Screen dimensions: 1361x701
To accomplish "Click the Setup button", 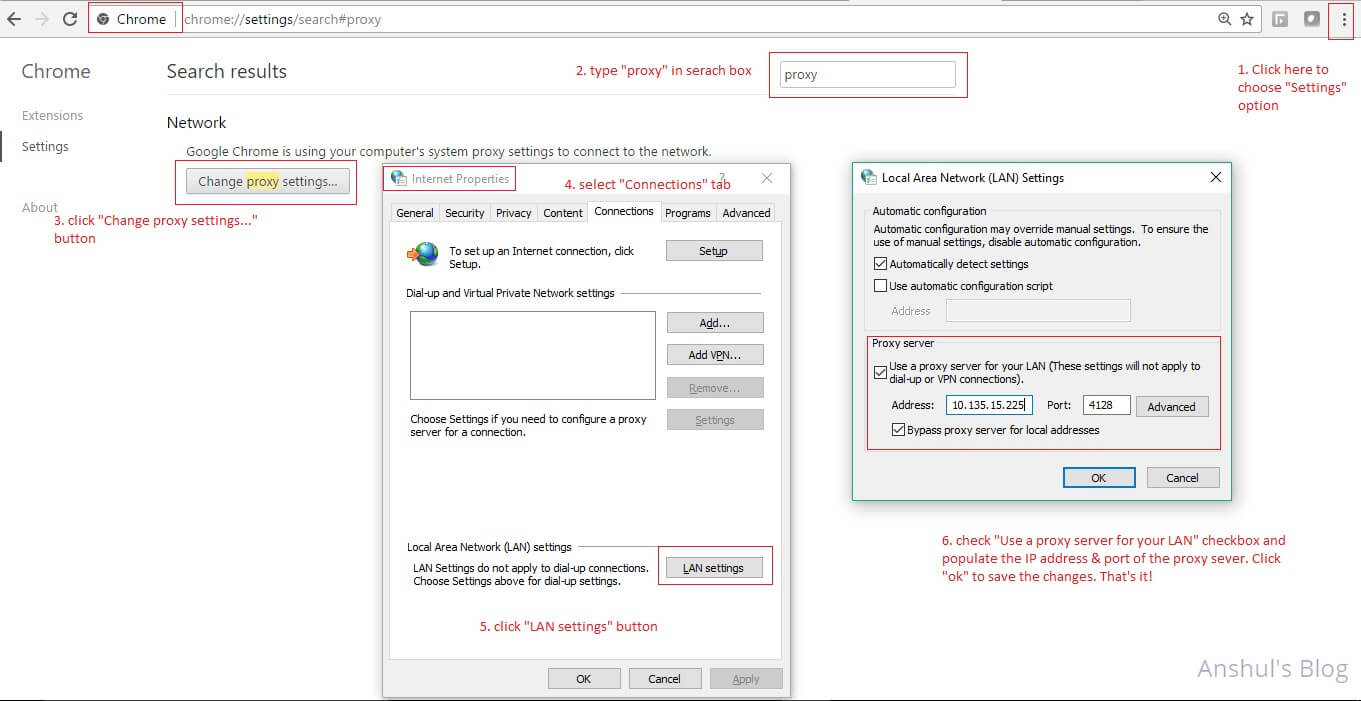I will [714, 251].
